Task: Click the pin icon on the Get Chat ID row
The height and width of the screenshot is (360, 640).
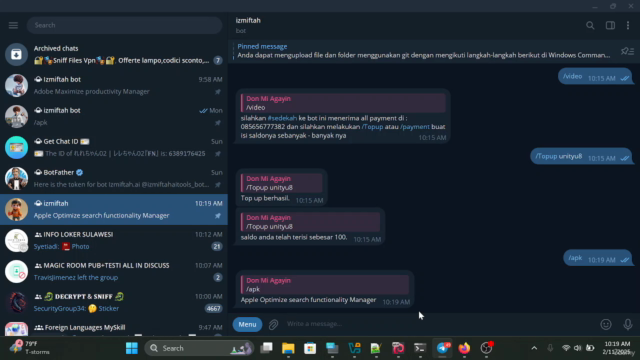Action: point(218,154)
